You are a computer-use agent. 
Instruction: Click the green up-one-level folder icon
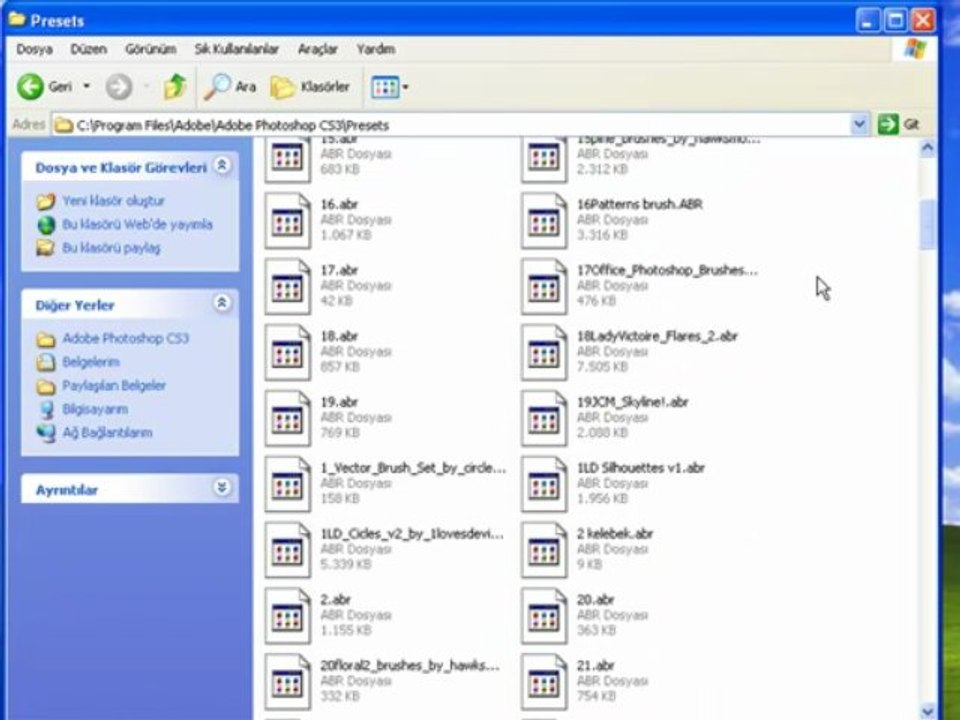click(x=174, y=87)
